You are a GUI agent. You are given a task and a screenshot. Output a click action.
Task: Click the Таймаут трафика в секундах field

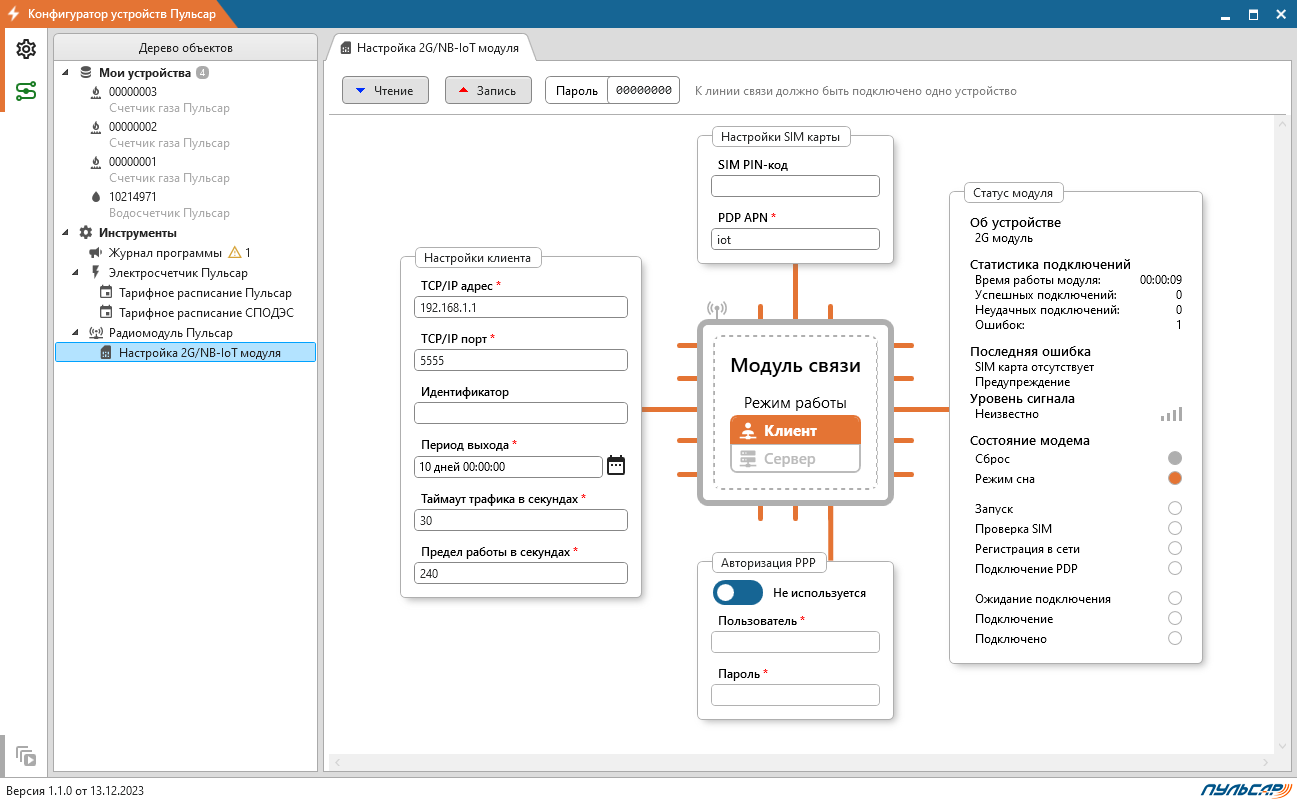click(x=520, y=520)
